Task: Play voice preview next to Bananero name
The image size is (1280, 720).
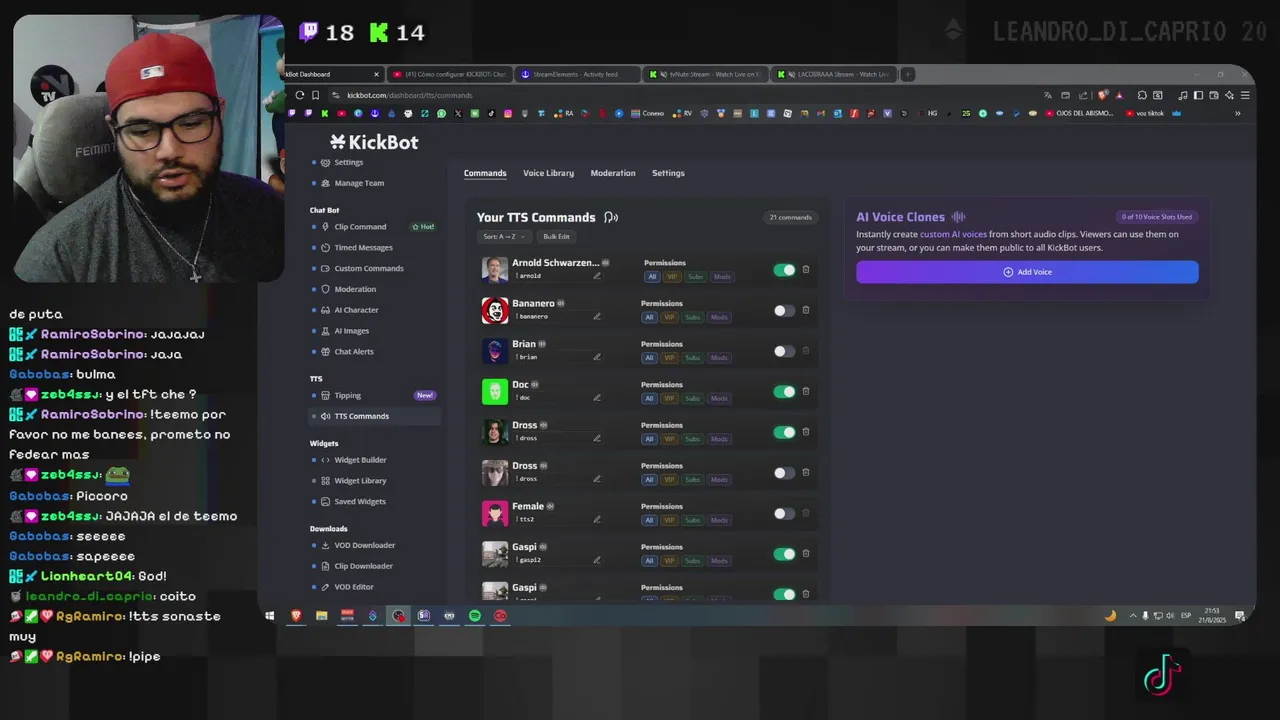Action: pyautogui.click(x=561, y=303)
